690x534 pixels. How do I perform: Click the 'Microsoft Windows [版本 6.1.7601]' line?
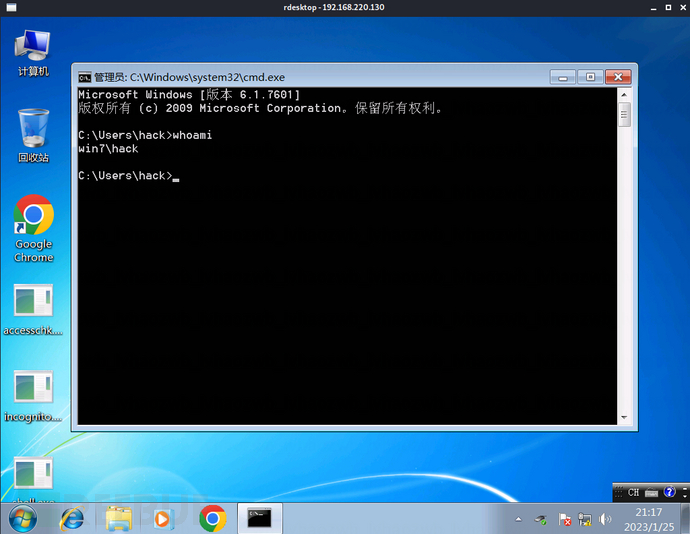[189, 95]
